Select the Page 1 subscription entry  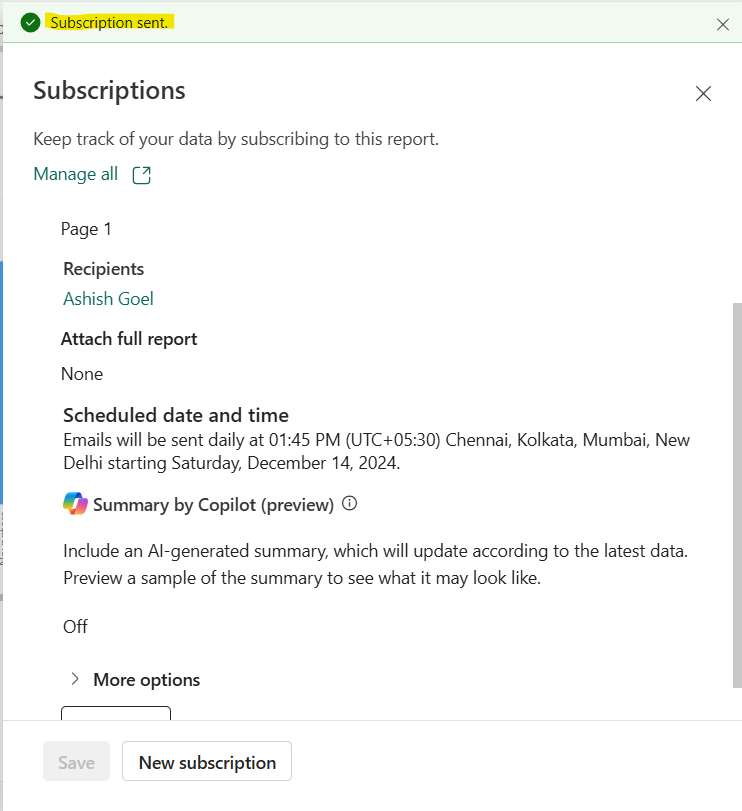tap(86, 228)
